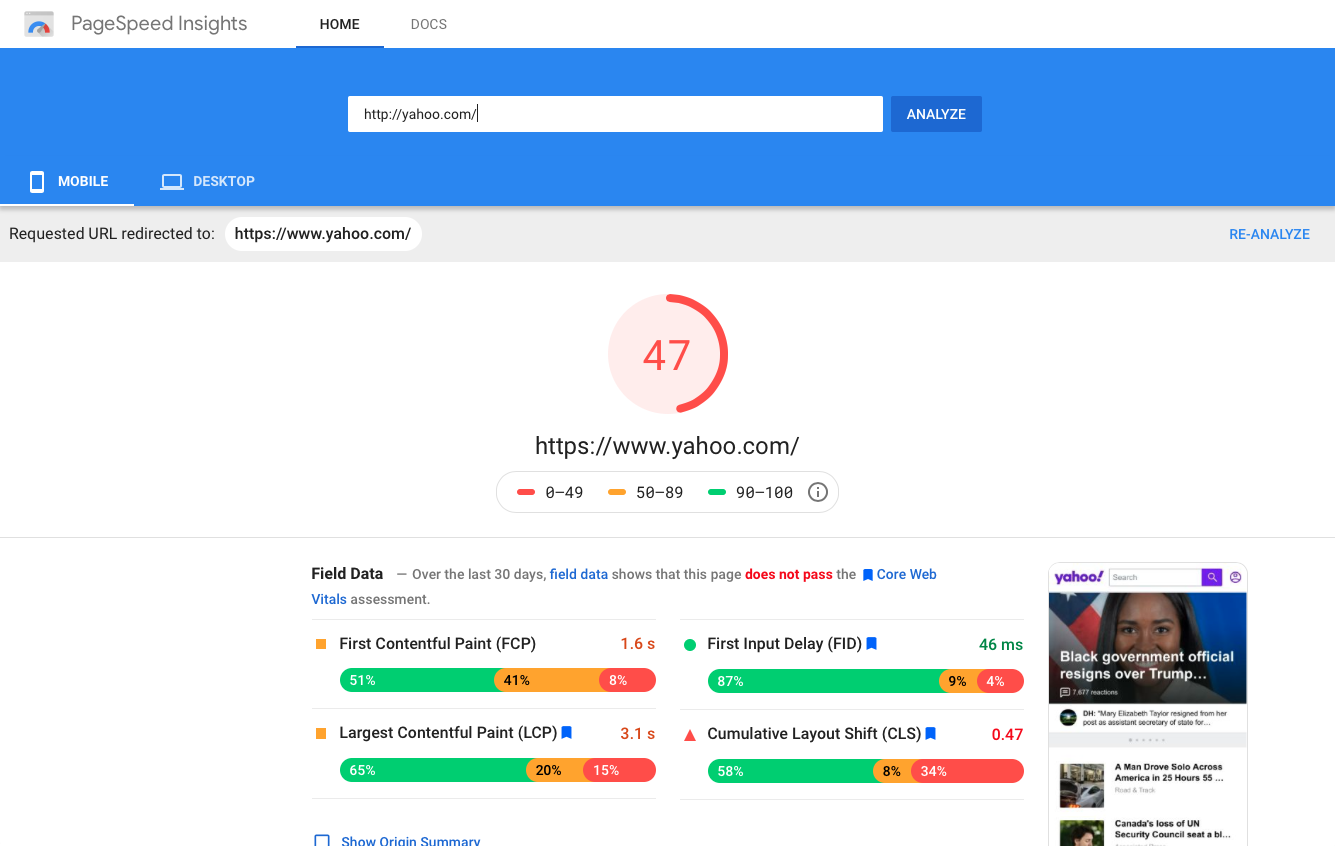Click the First Contentful Paint (FCP) label

pyautogui.click(x=437, y=644)
